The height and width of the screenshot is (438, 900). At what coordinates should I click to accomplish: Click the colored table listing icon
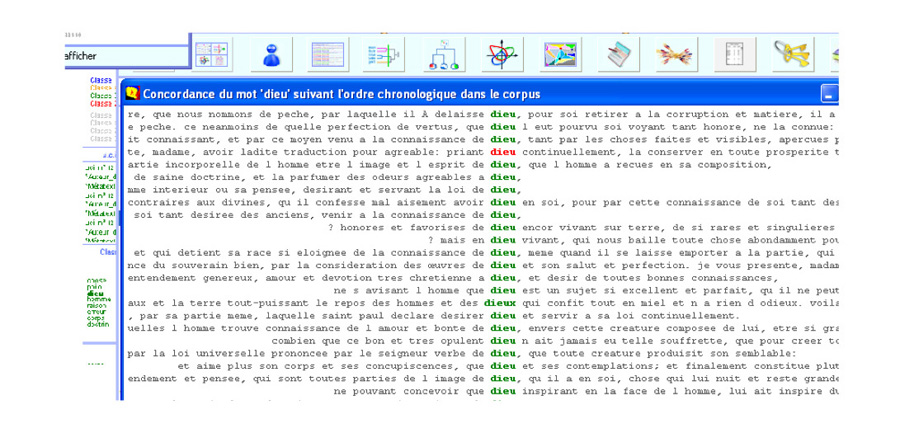tap(326, 54)
